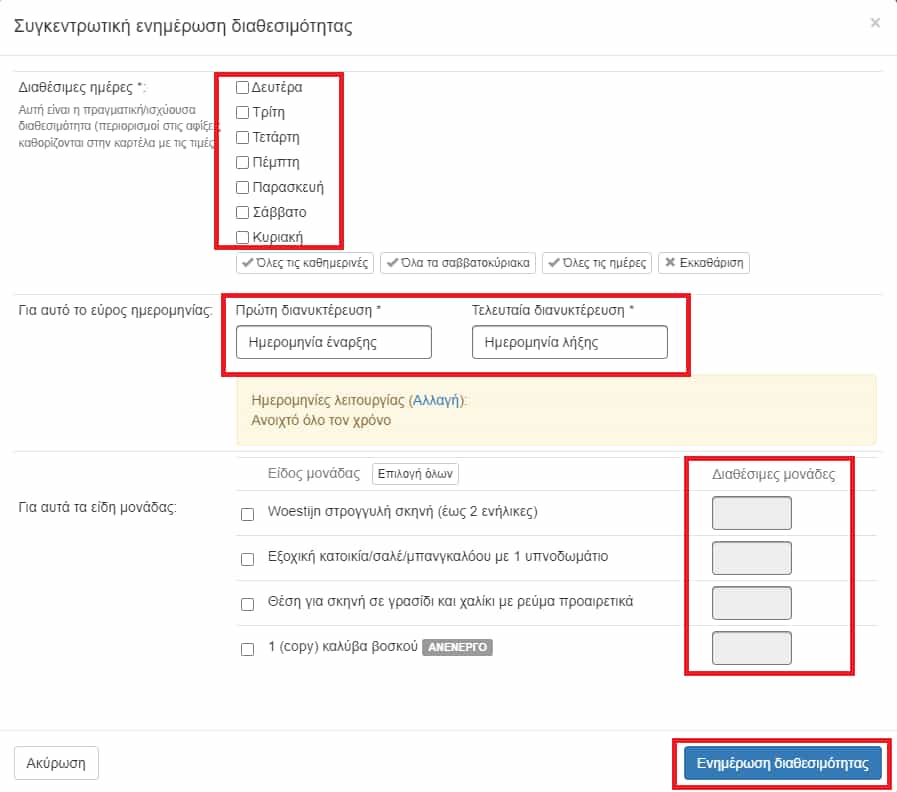Screen dimensions: 897x792
Task: Tick the Σάββατο checkbox
Action: tap(243, 213)
